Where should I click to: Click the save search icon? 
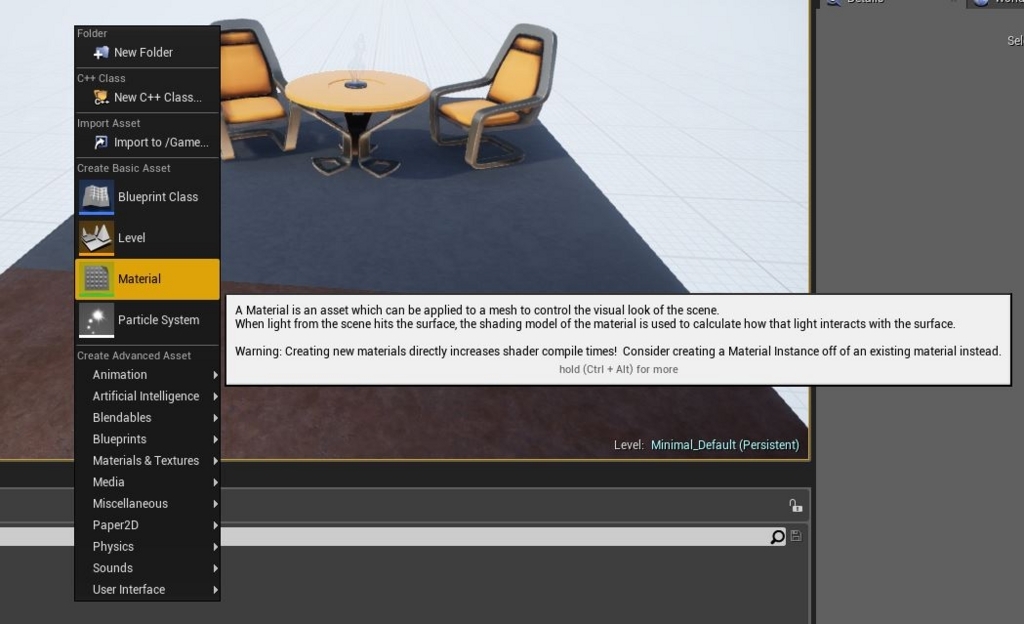(796, 536)
